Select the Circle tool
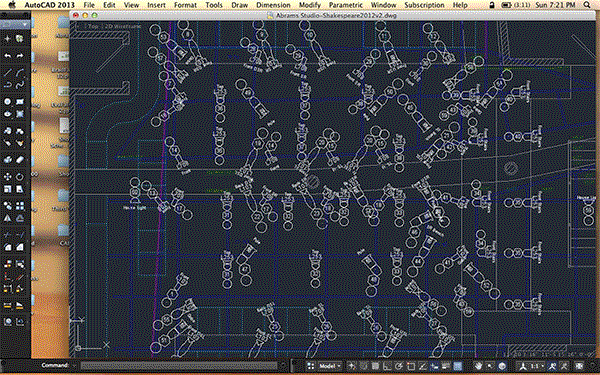Screen dimensions: 600x375 click(8, 101)
